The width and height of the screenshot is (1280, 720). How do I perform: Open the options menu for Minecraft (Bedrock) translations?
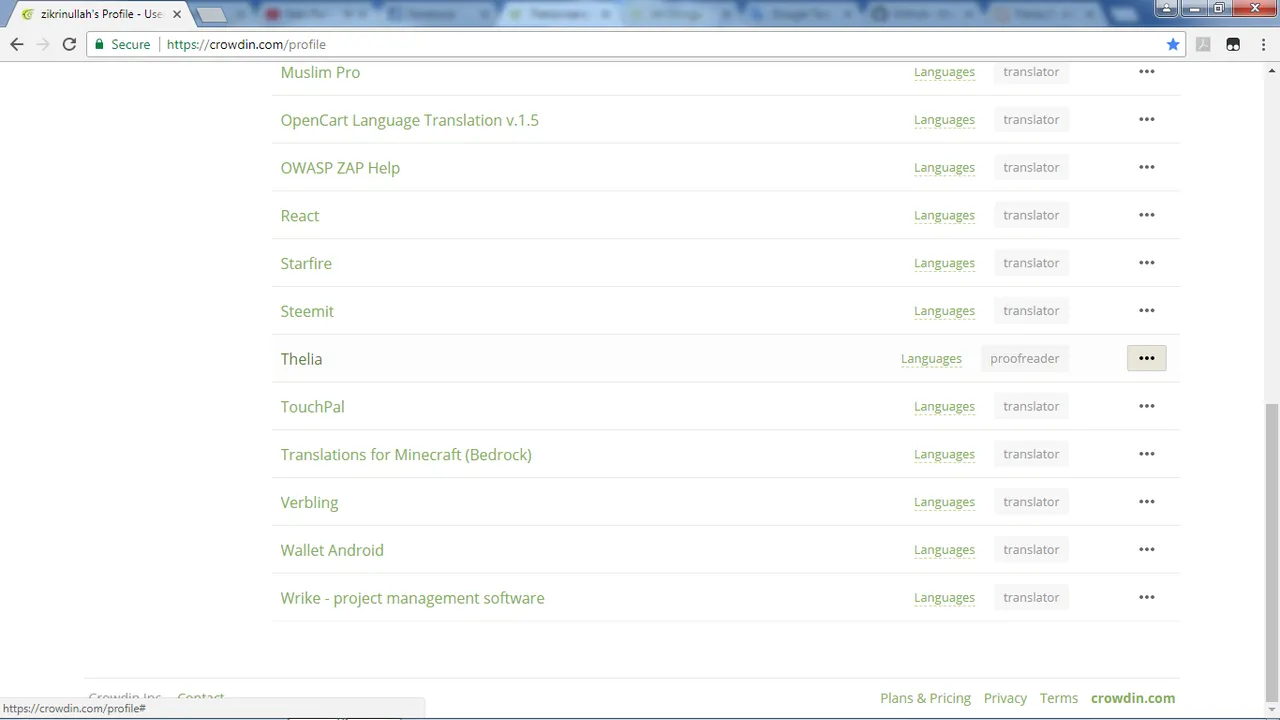[x=1146, y=454]
